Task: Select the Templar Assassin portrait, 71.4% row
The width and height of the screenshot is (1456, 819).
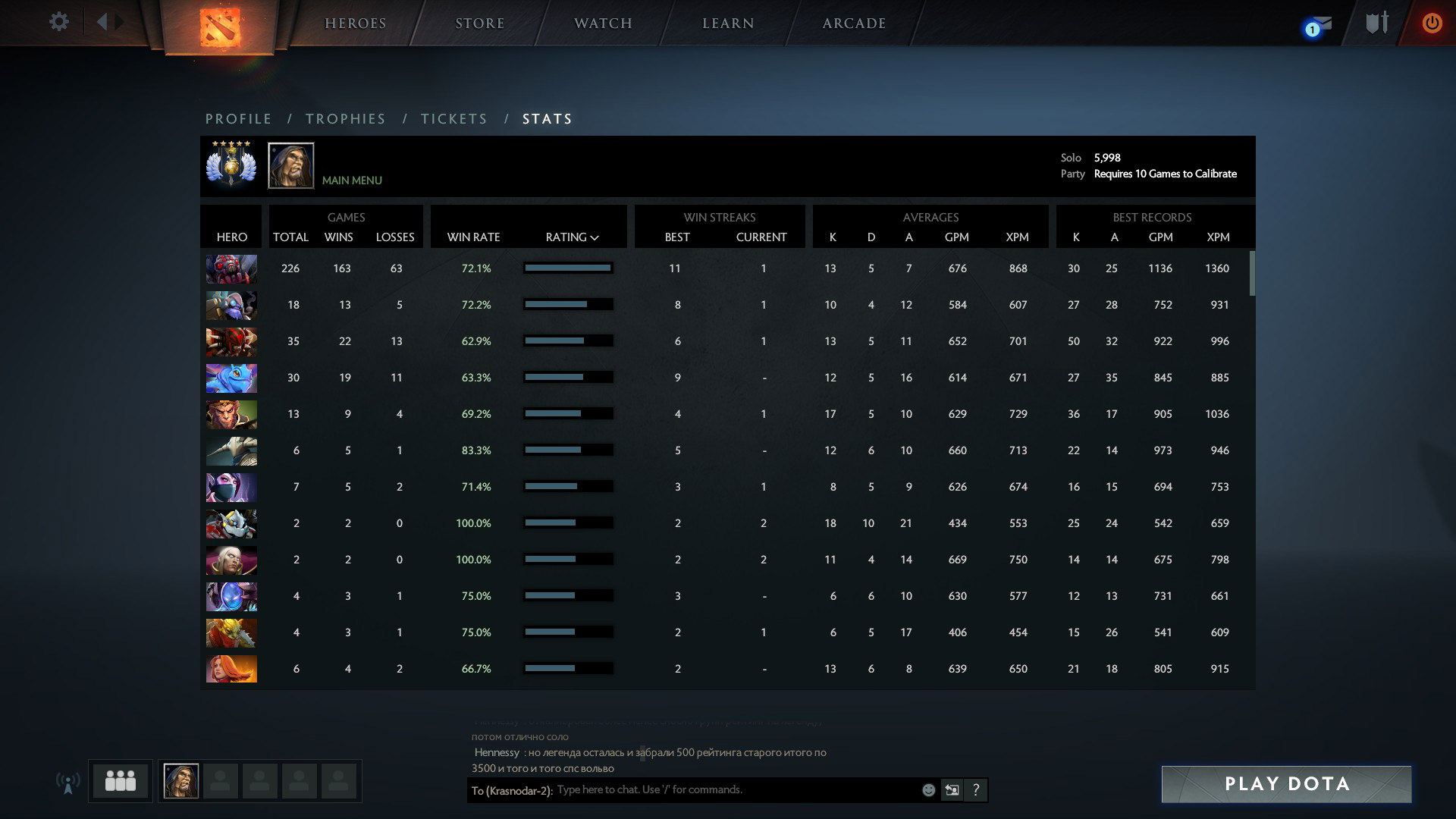Action: (231, 487)
